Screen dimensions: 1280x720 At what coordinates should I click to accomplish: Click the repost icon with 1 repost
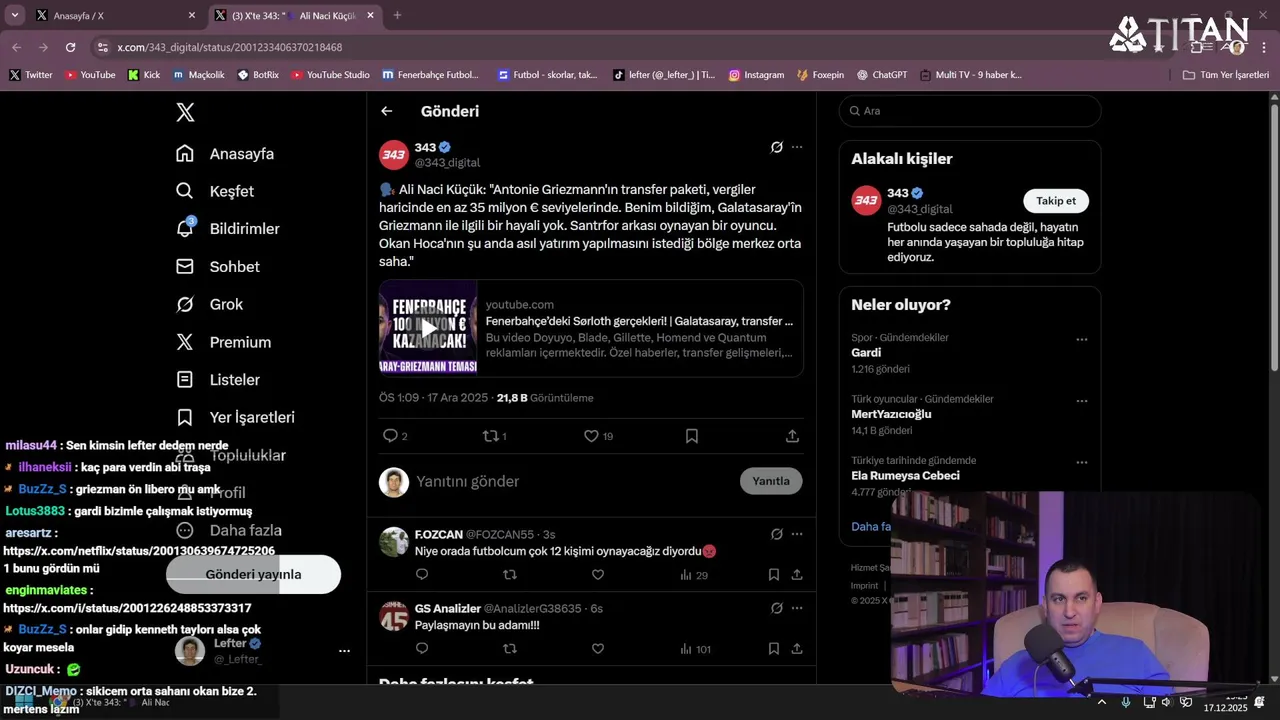pyautogui.click(x=491, y=436)
